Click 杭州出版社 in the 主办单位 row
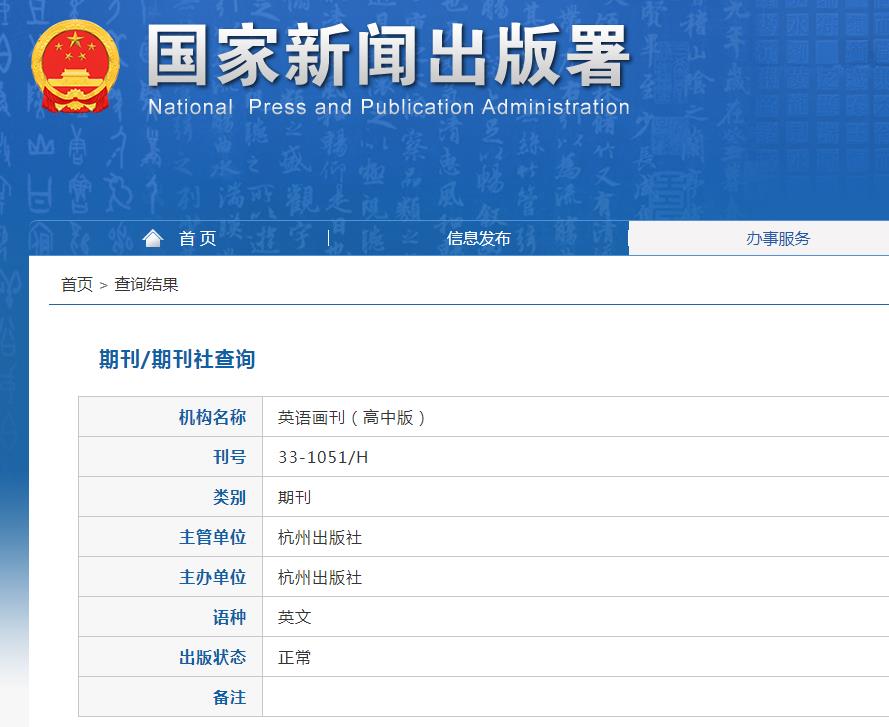 [x=320, y=577]
